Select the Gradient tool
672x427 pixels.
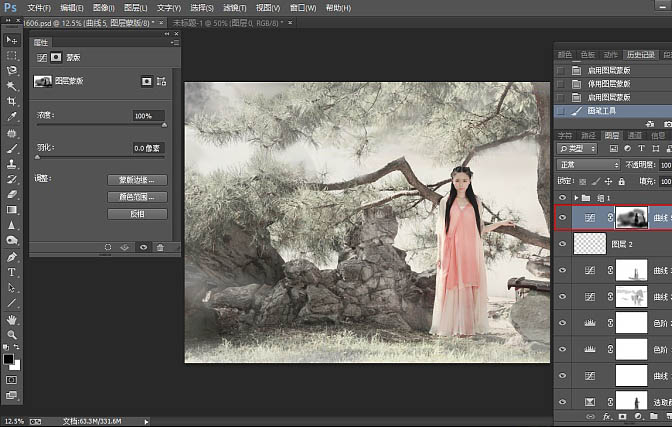[x=12, y=210]
